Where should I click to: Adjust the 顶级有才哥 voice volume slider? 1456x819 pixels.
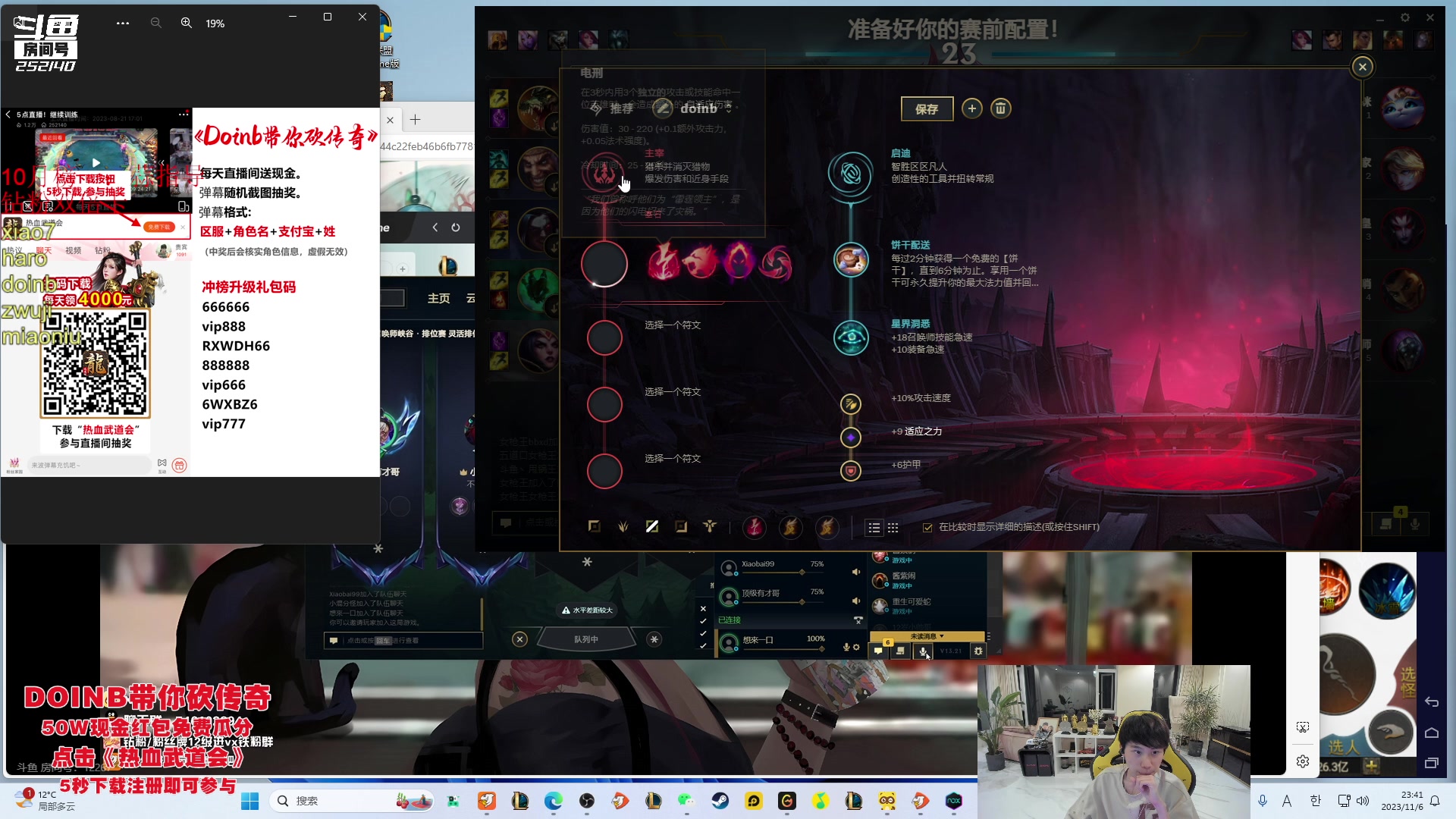click(x=783, y=601)
